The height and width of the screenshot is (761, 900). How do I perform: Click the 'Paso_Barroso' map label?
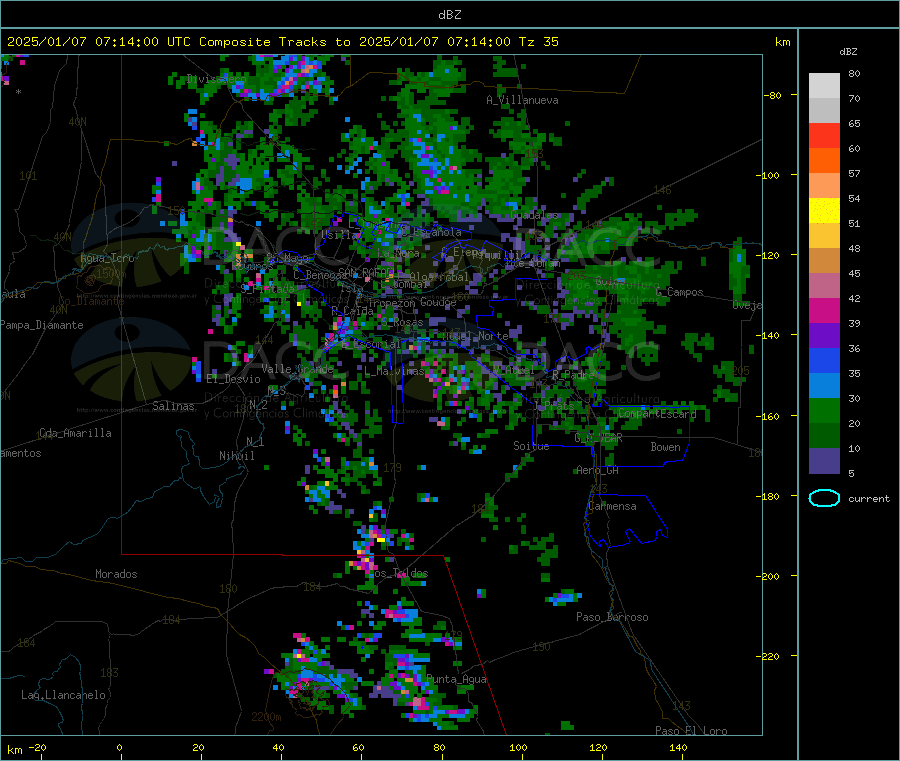[612, 617]
